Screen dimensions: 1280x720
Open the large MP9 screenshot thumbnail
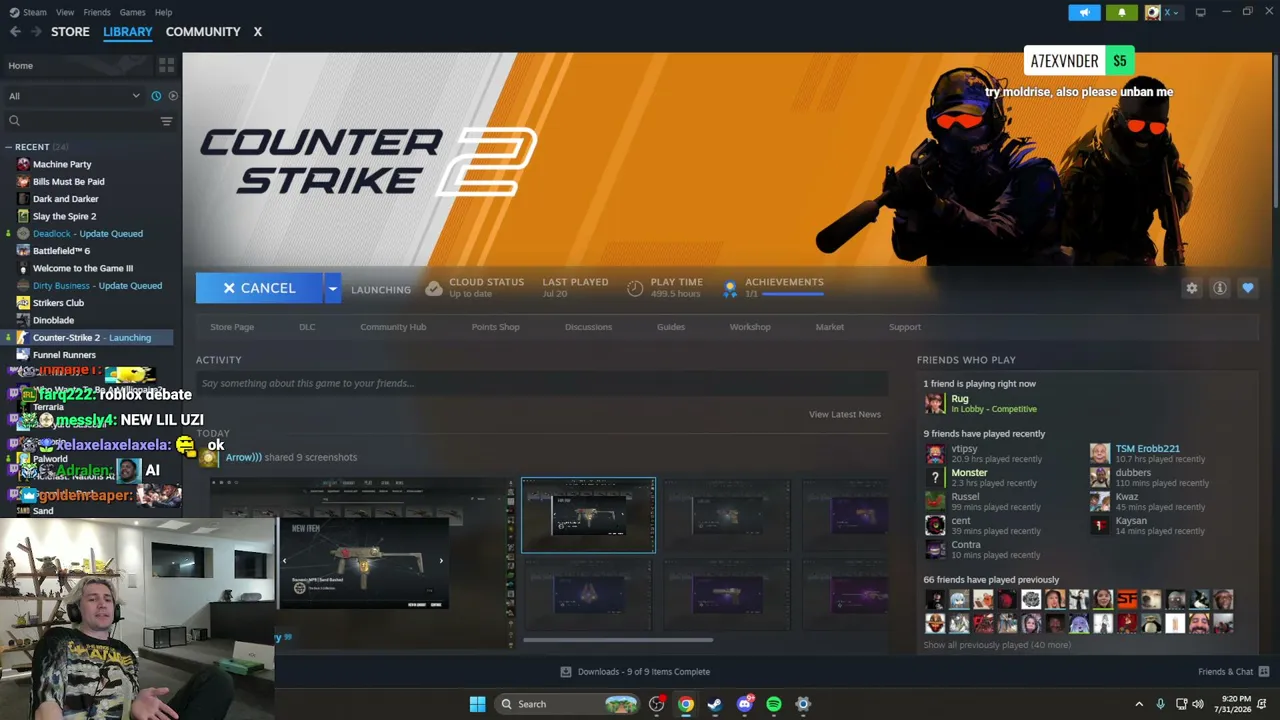pos(361,562)
